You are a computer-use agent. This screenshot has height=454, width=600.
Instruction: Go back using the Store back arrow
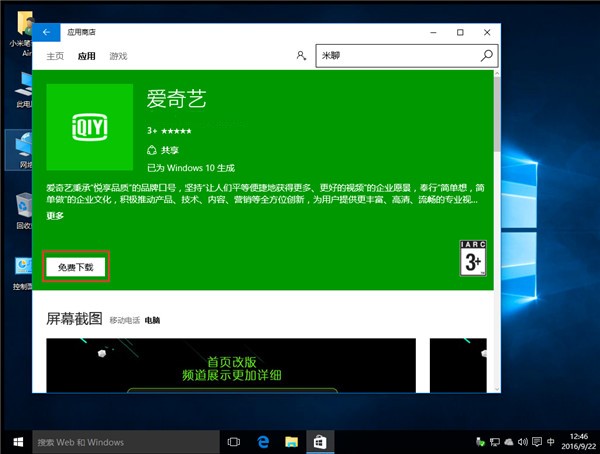coord(46,33)
